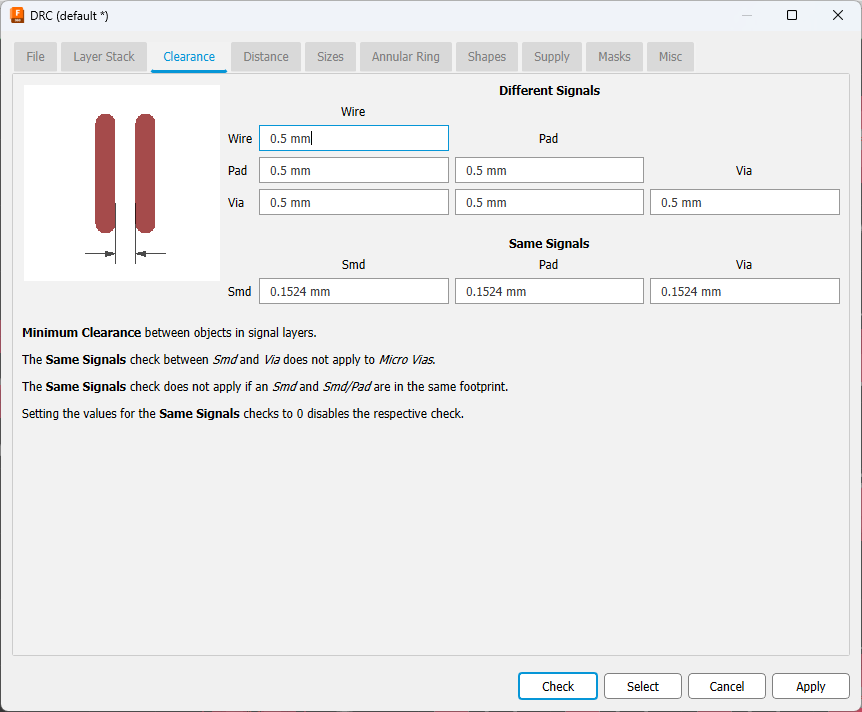Open the Supply tab
862x712 pixels.
coord(552,57)
